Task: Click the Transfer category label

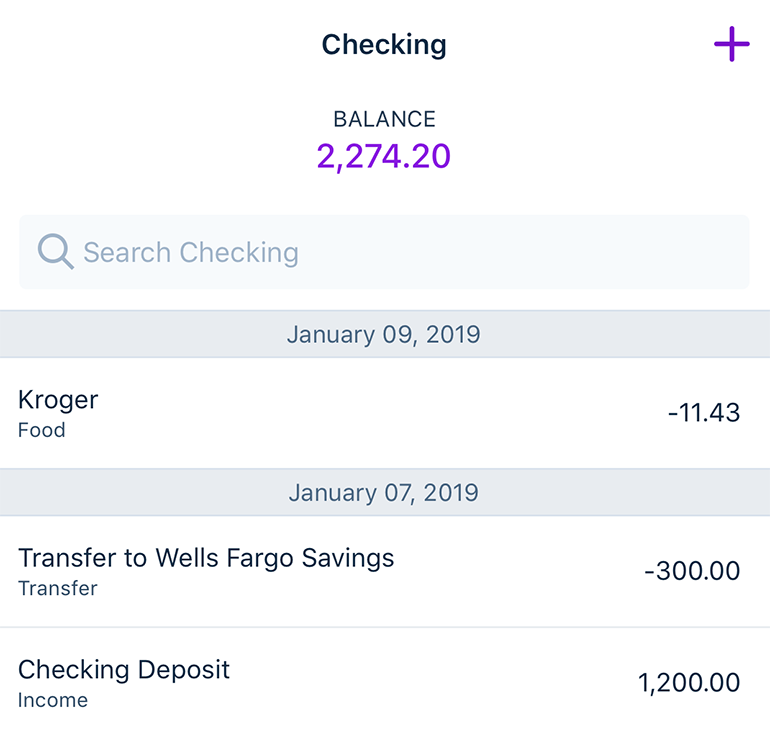Action: point(58,588)
